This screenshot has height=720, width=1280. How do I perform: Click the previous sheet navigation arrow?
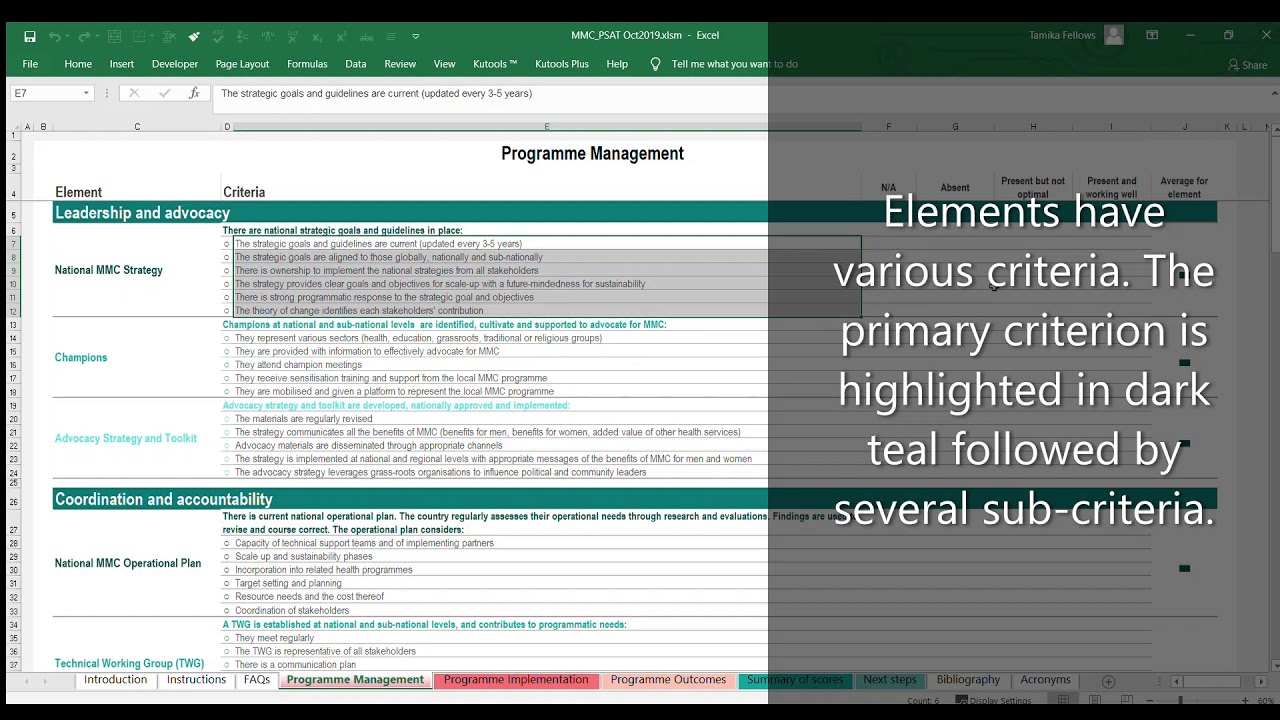point(28,682)
